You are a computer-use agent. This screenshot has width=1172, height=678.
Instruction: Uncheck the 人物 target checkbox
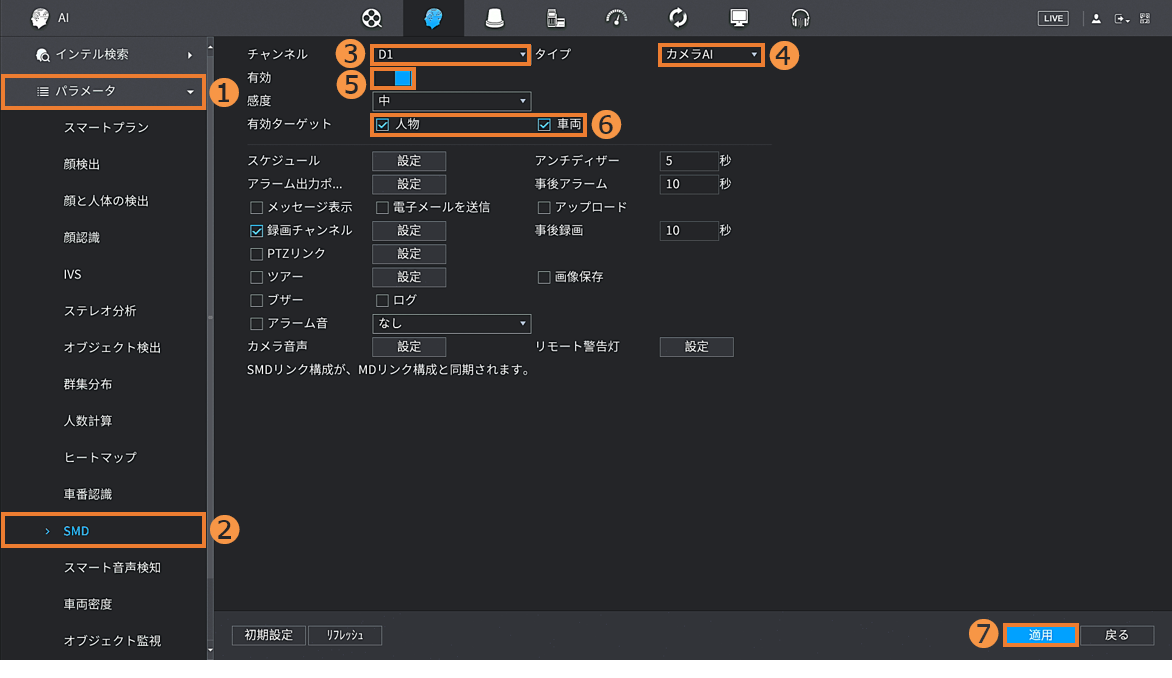(383, 125)
